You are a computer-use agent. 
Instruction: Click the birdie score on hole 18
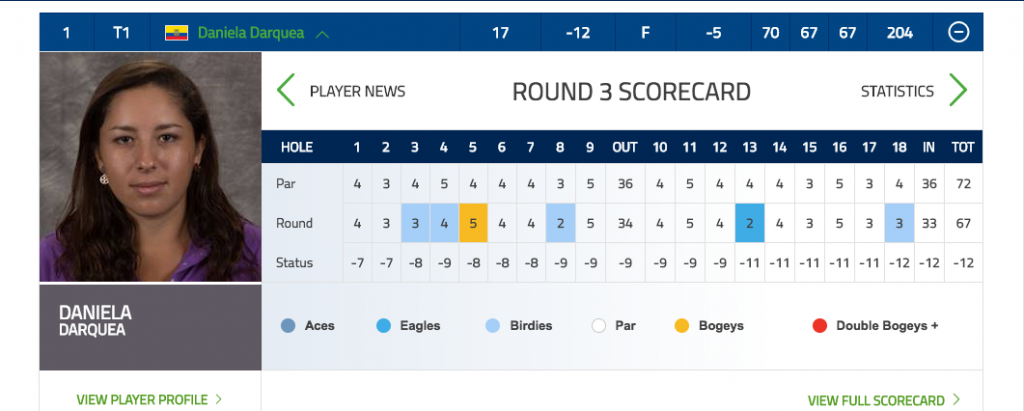coord(899,223)
